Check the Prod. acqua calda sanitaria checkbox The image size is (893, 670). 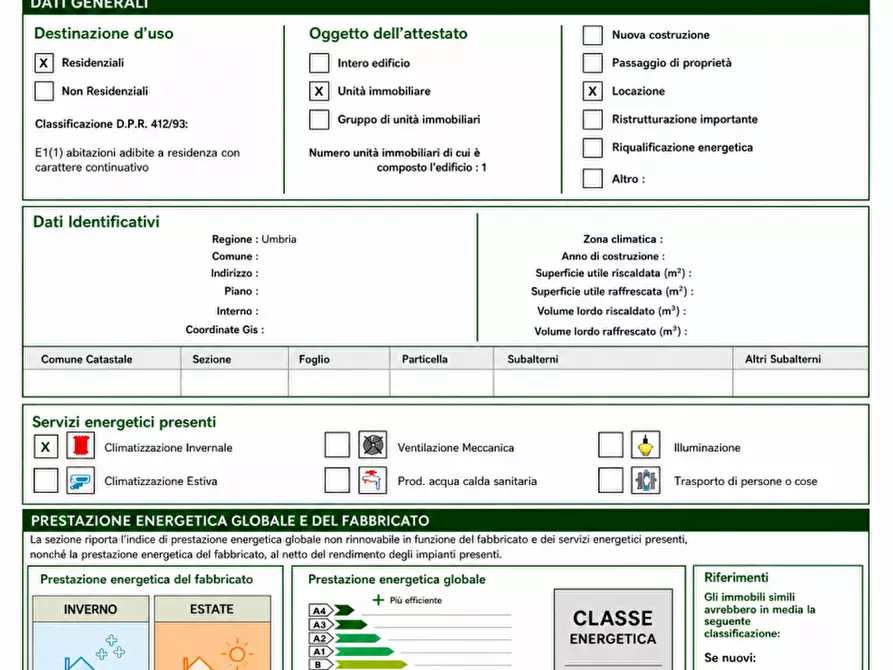pyautogui.click(x=337, y=480)
